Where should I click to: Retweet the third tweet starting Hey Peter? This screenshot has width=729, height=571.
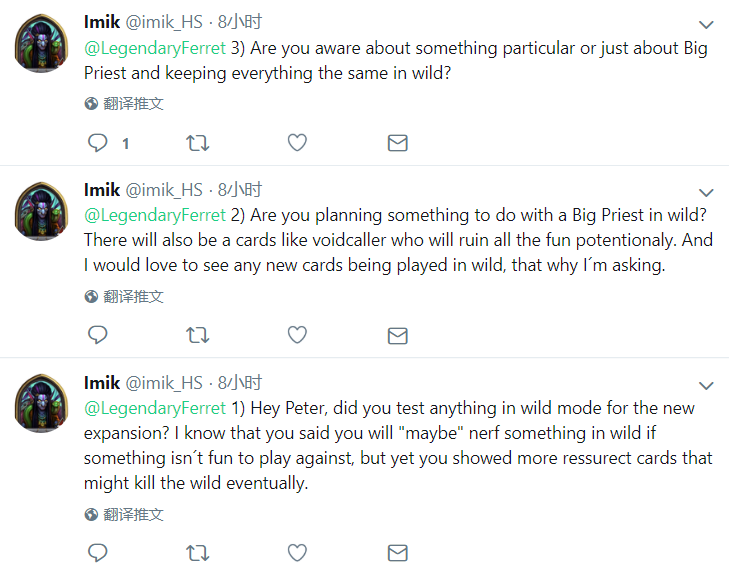point(198,552)
